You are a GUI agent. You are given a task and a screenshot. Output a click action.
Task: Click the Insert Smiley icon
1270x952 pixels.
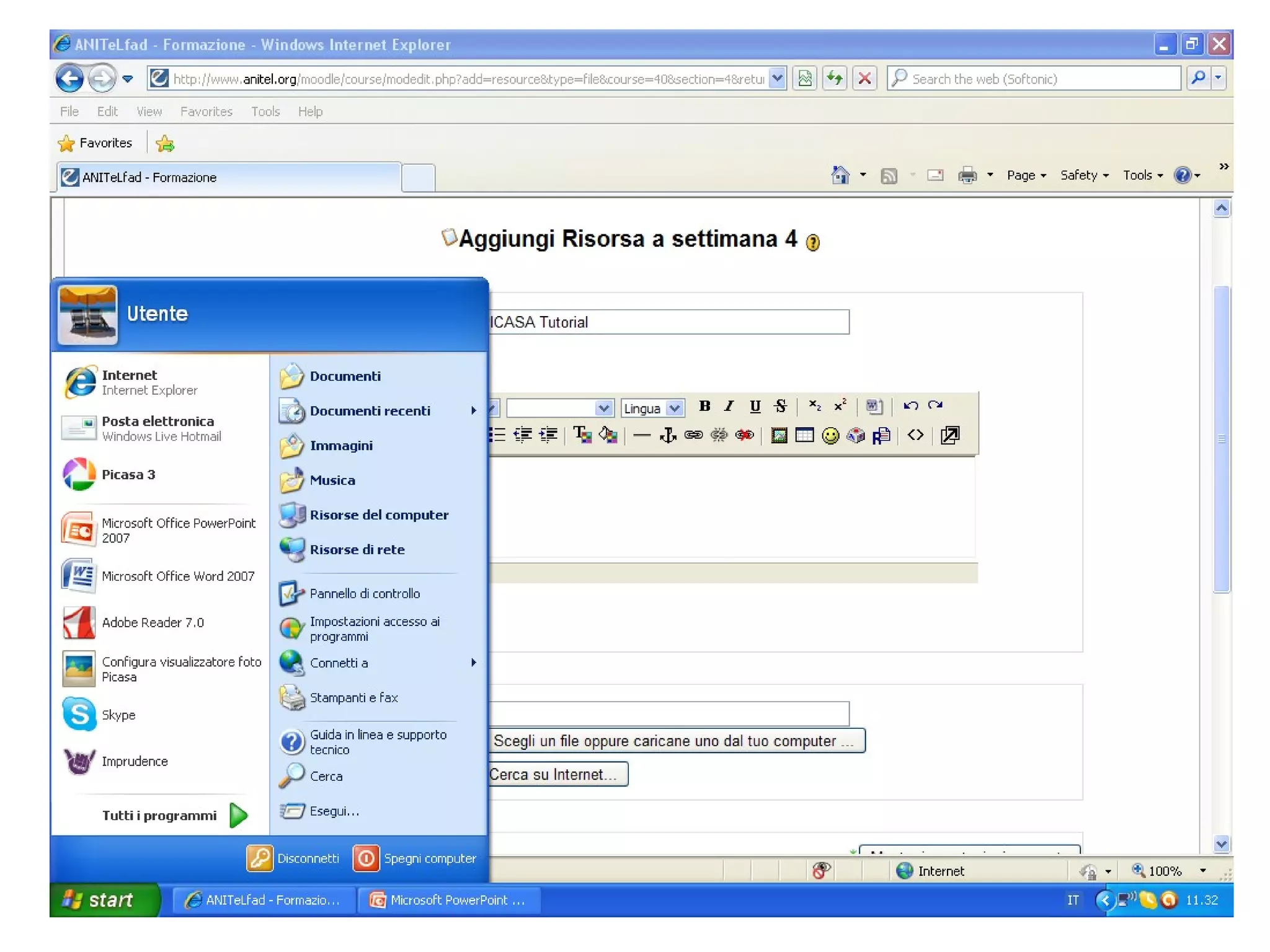(x=830, y=436)
